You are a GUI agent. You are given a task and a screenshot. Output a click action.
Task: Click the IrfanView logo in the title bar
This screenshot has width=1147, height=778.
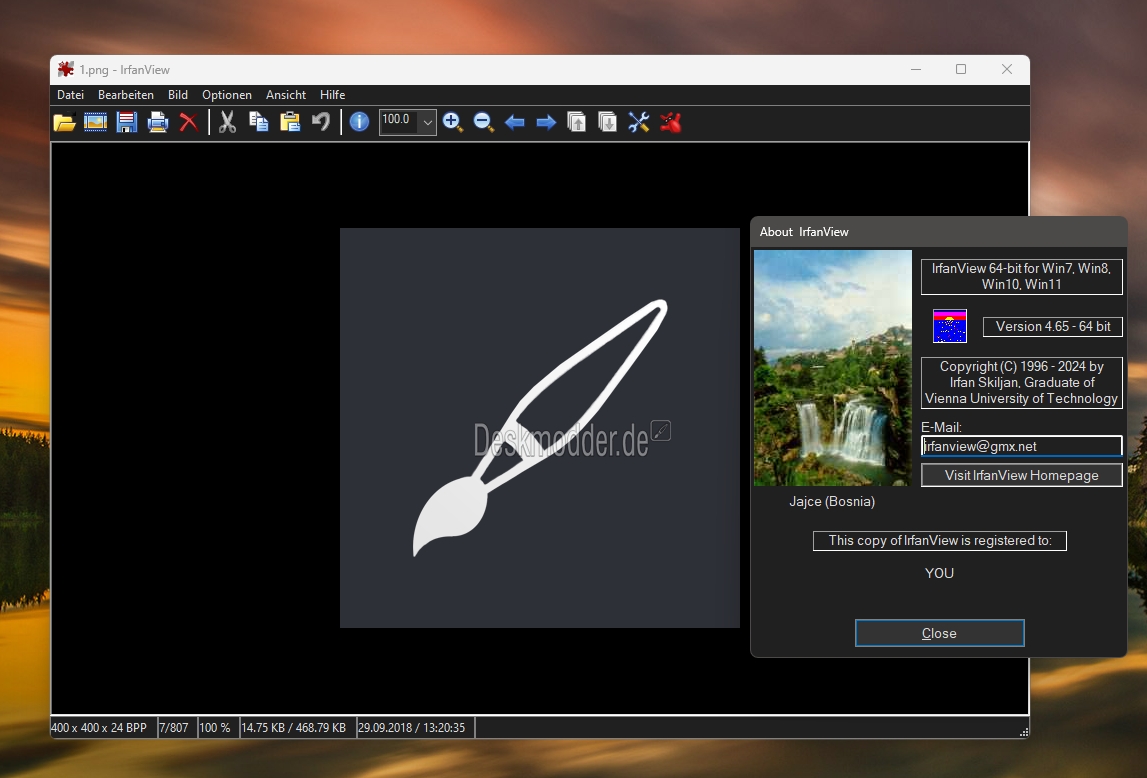pyautogui.click(x=66, y=69)
